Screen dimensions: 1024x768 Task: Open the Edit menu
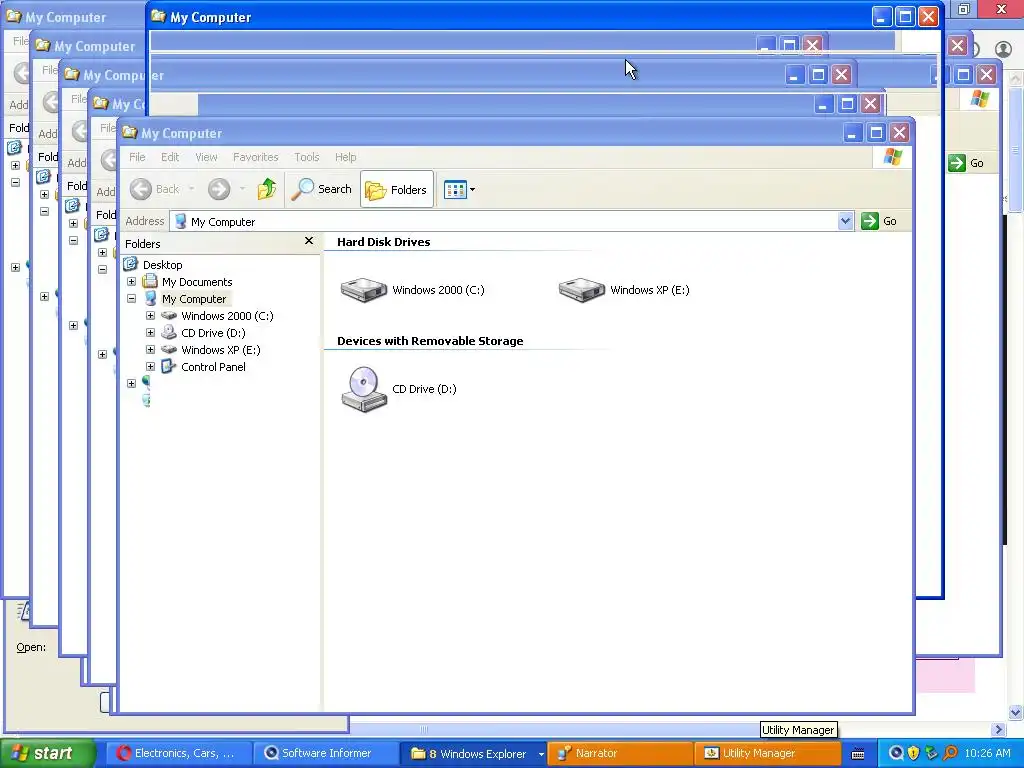(170, 157)
